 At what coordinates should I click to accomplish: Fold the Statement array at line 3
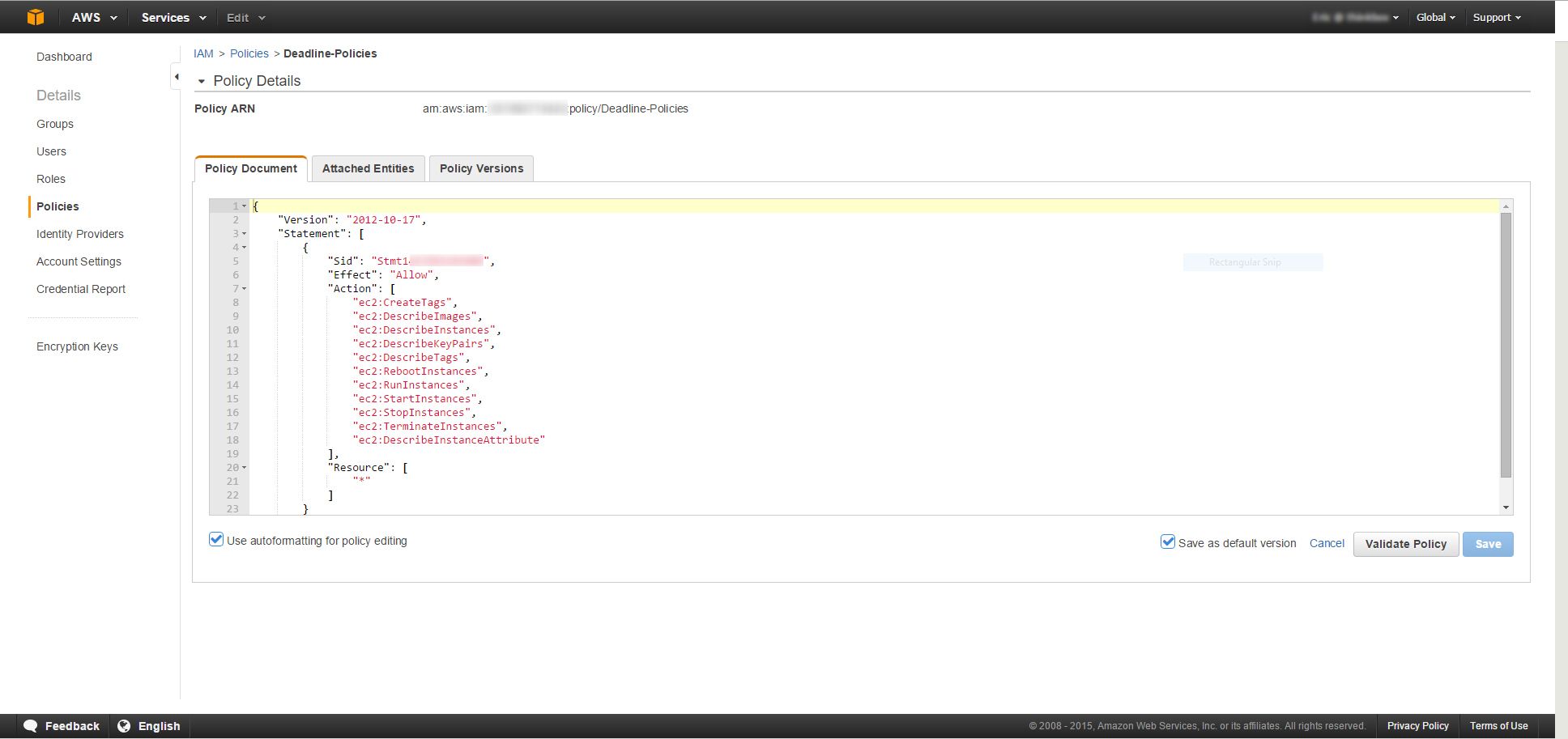point(245,233)
